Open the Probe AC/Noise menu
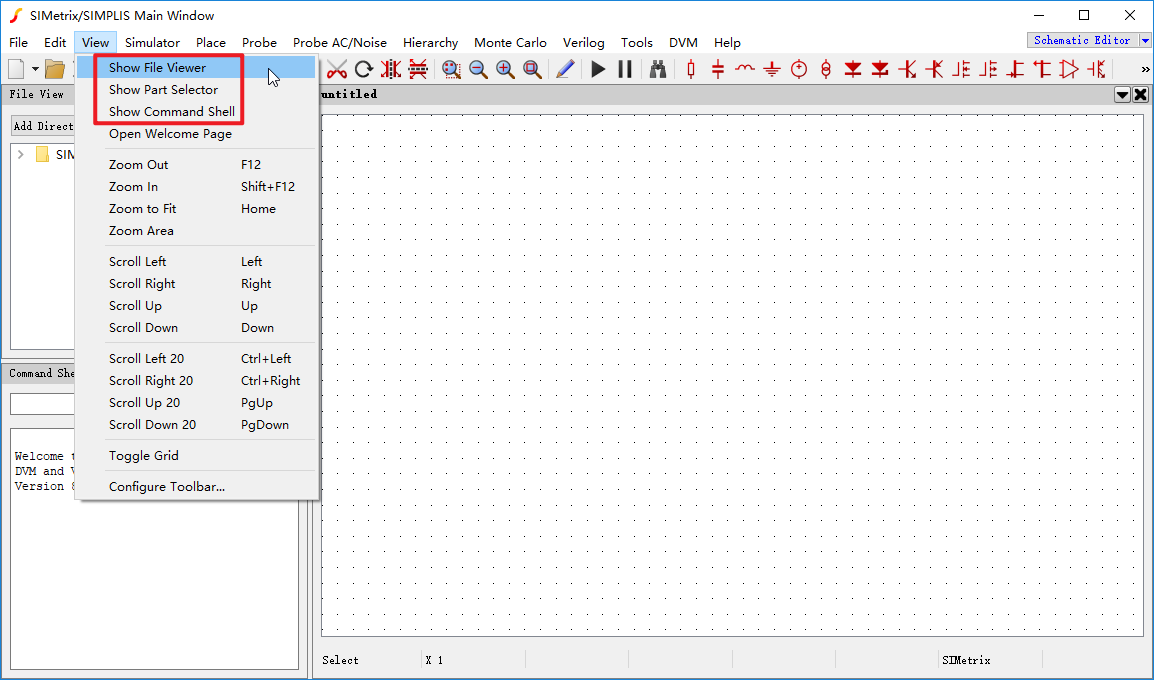This screenshot has width=1154, height=680. (339, 43)
